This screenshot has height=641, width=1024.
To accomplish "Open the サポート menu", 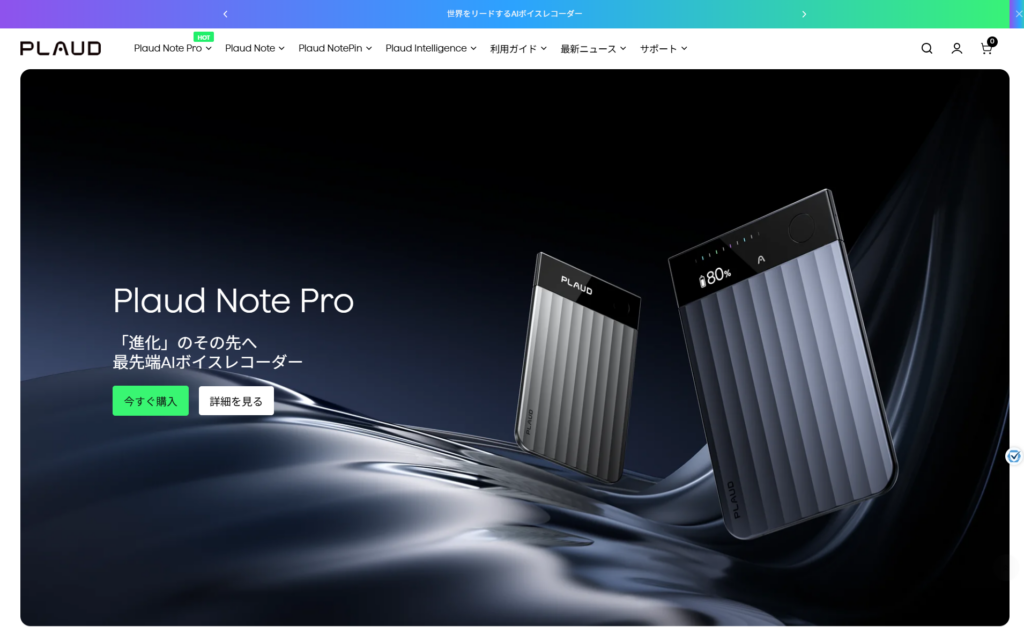I will click(x=664, y=49).
